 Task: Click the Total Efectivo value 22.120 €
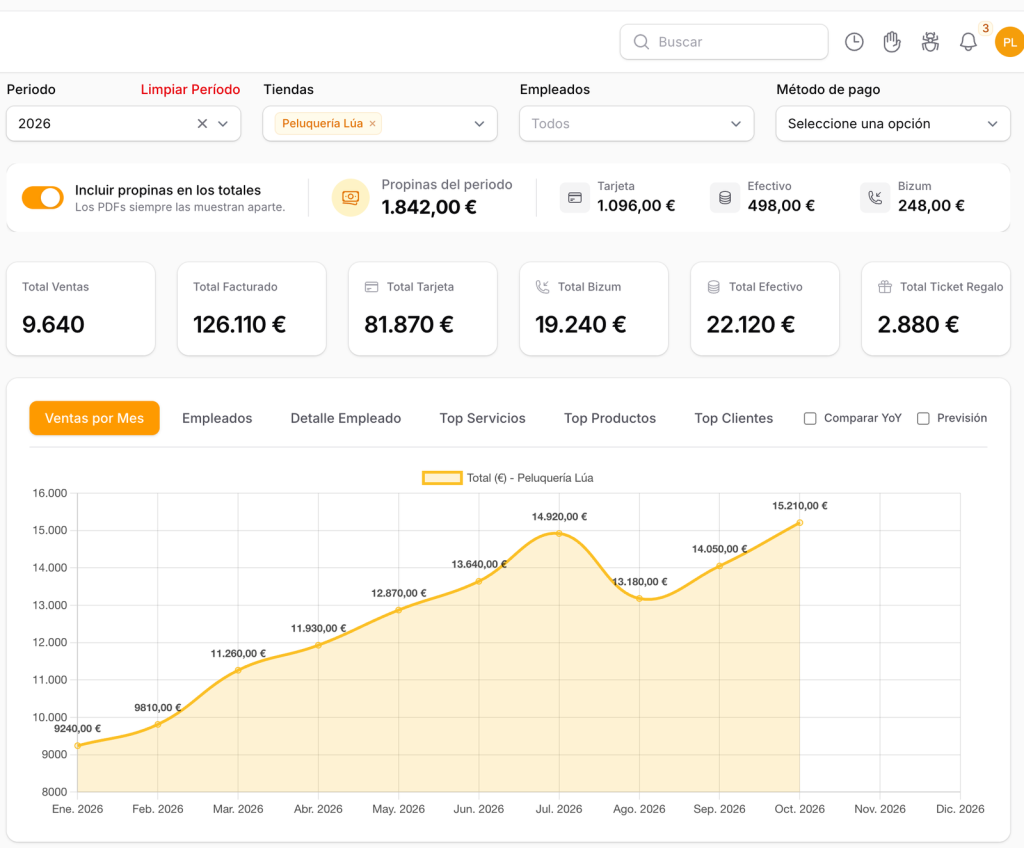tap(751, 324)
